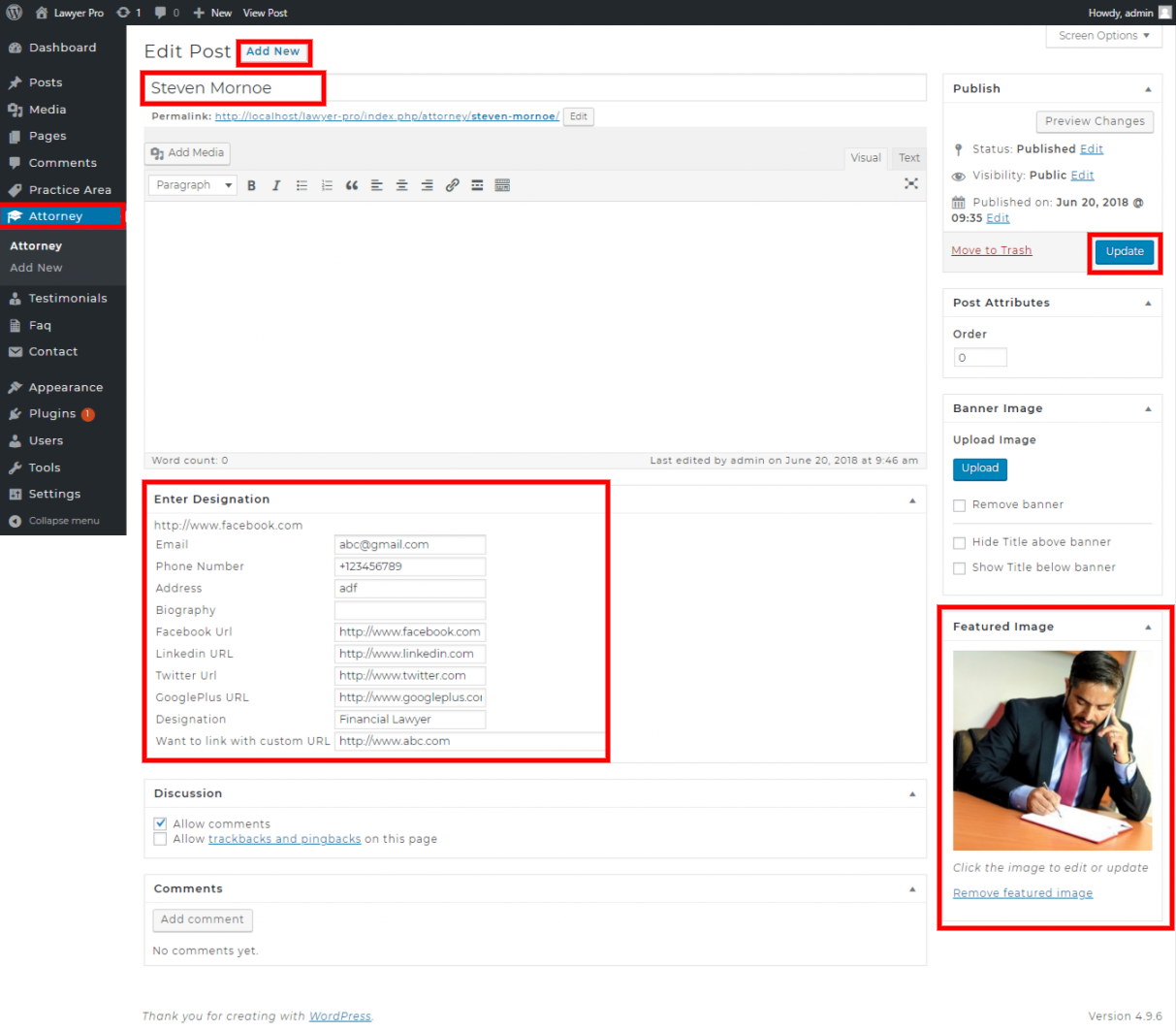Viewport: 1176px width, 1031px height.
Task: Click the Italic formatting icon
Action: coord(276,185)
